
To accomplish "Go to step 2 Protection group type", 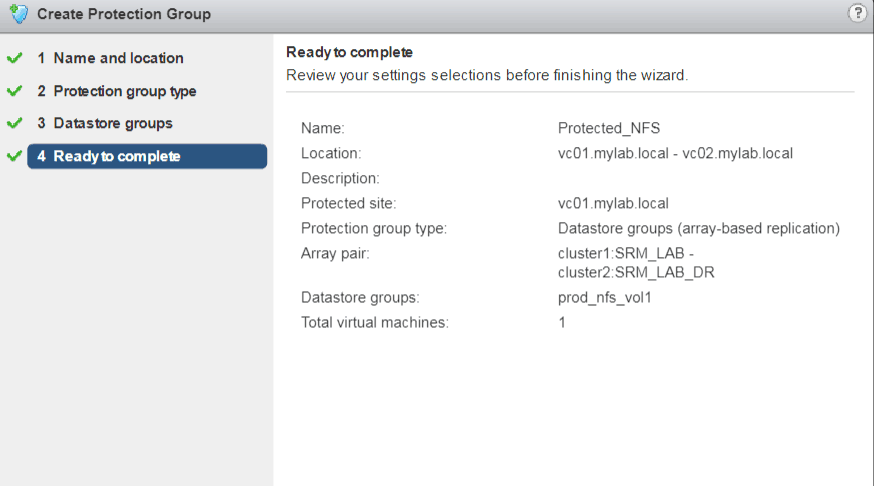I will tap(124, 92).
